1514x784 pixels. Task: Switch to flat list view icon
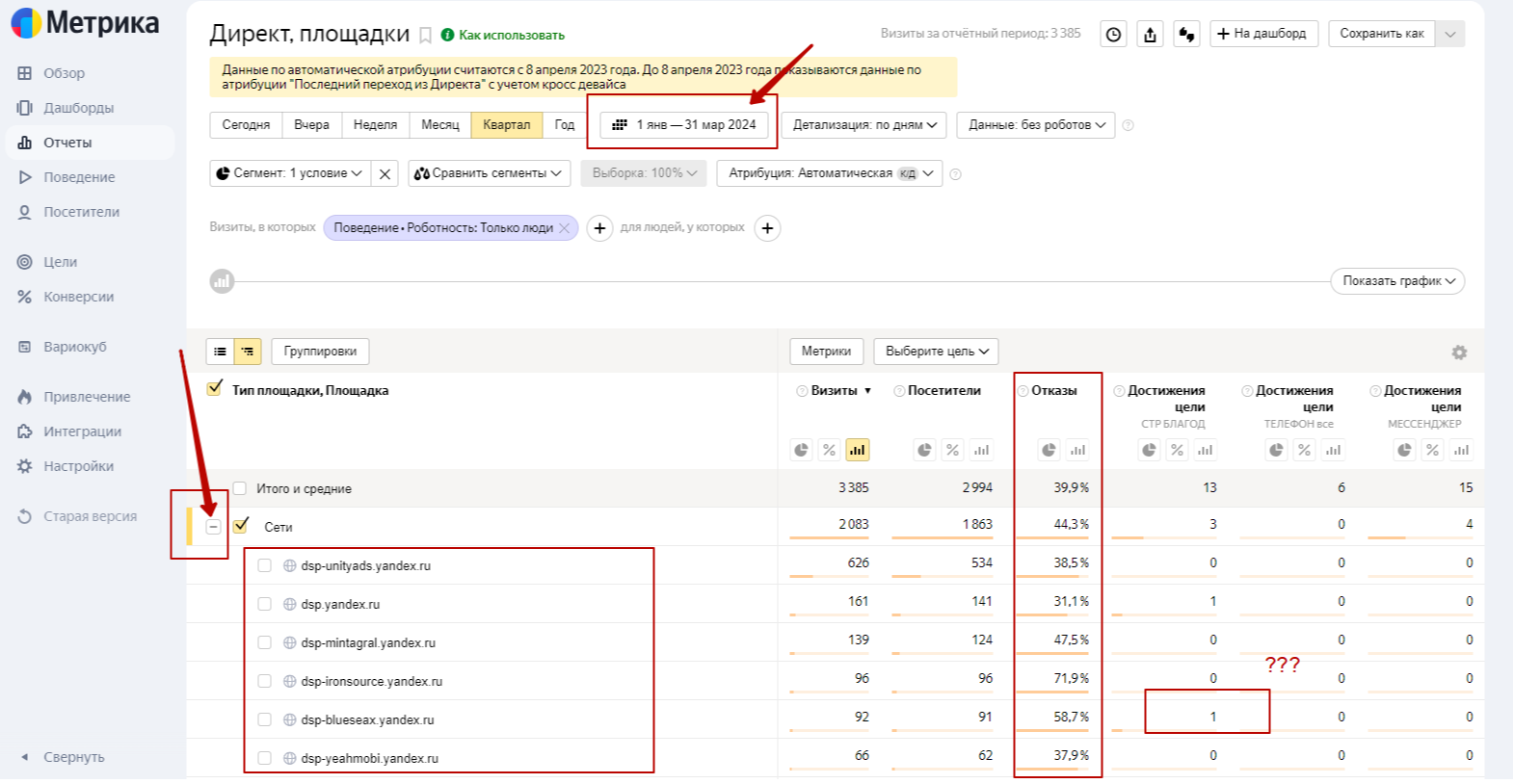[x=220, y=352]
